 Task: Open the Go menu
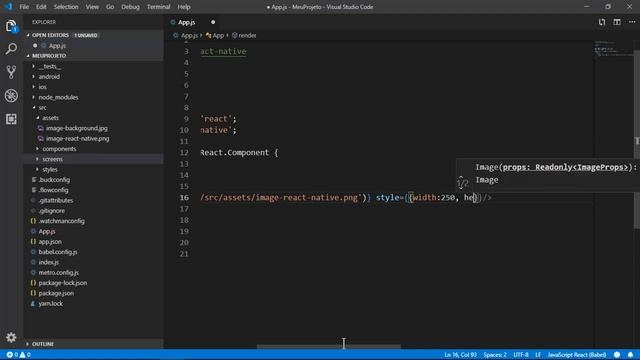[110, 7]
